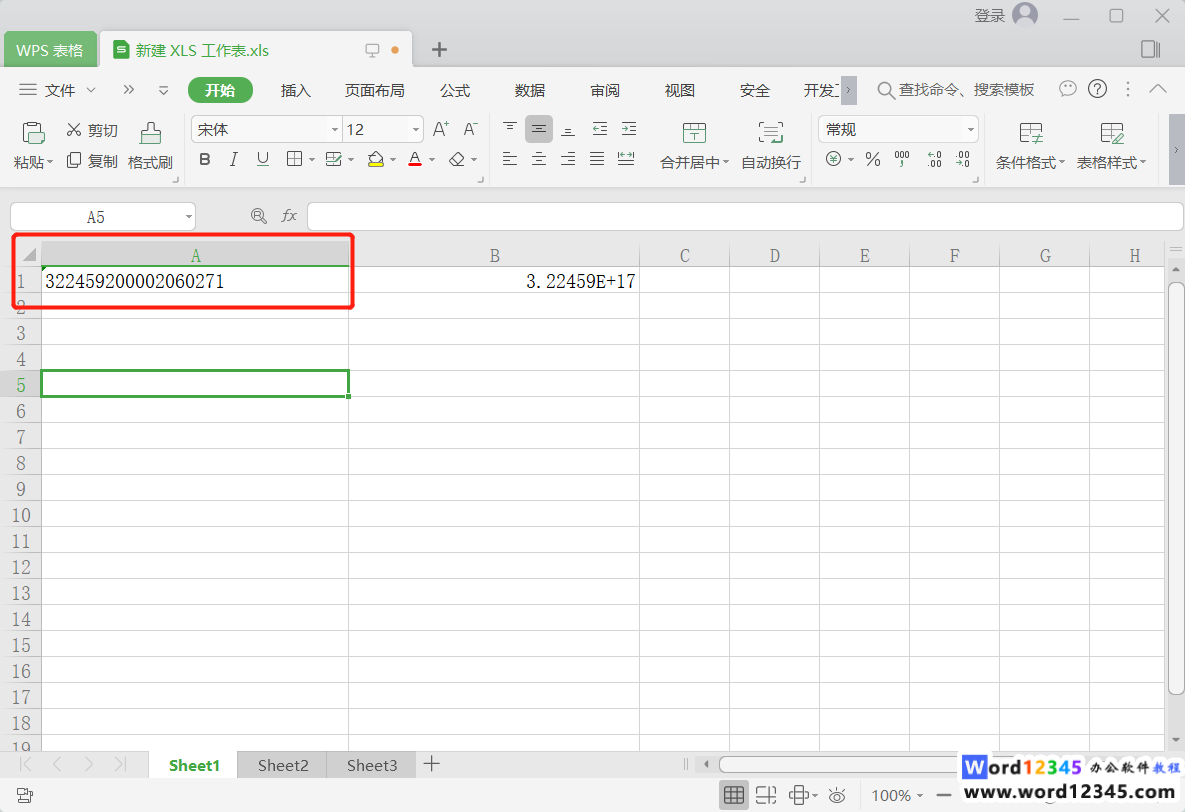This screenshot has height=812, width=1185.
Task: Add a new sheet with plus button
Action: point(432,764)
